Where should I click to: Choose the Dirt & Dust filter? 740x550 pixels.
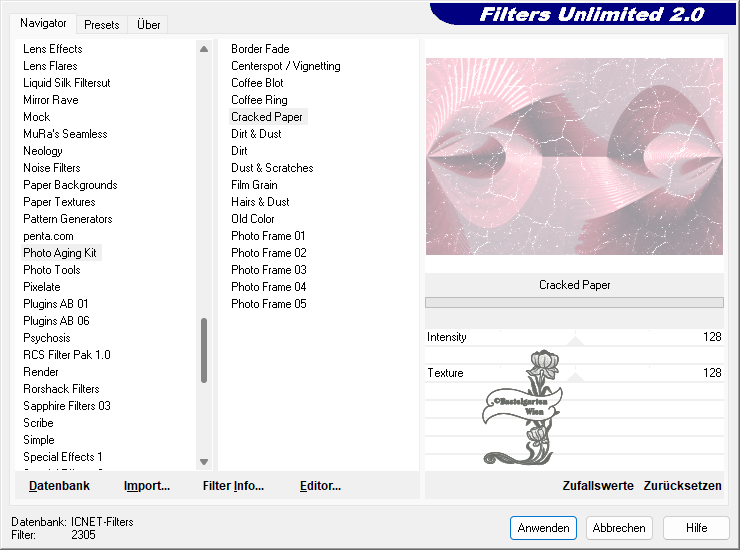tap(256, 134)
